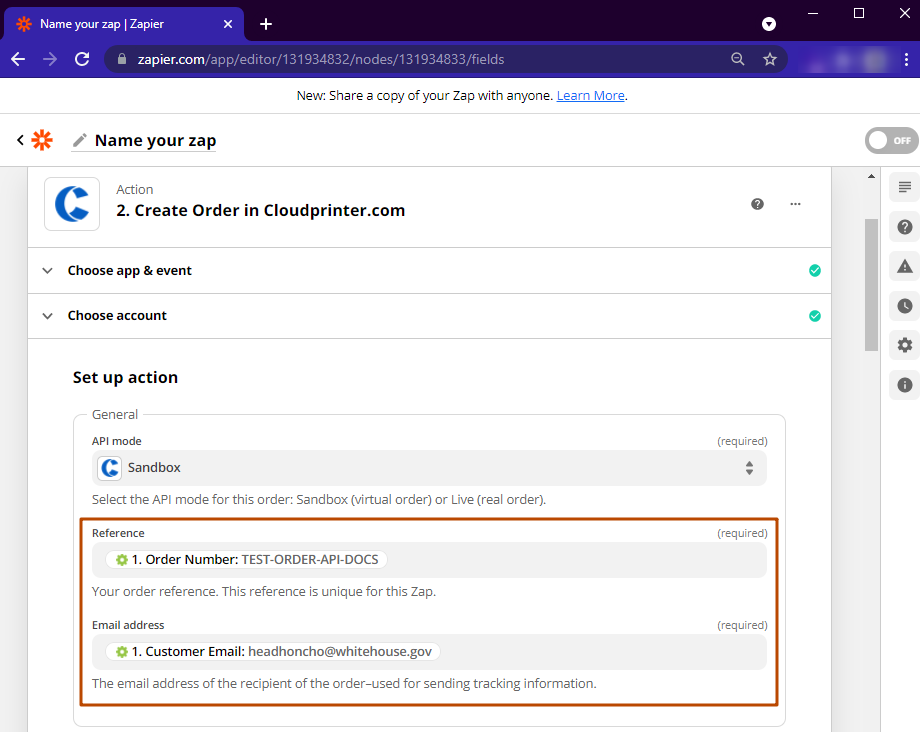Click the editor scroll-up arrow

coord(871,176)
